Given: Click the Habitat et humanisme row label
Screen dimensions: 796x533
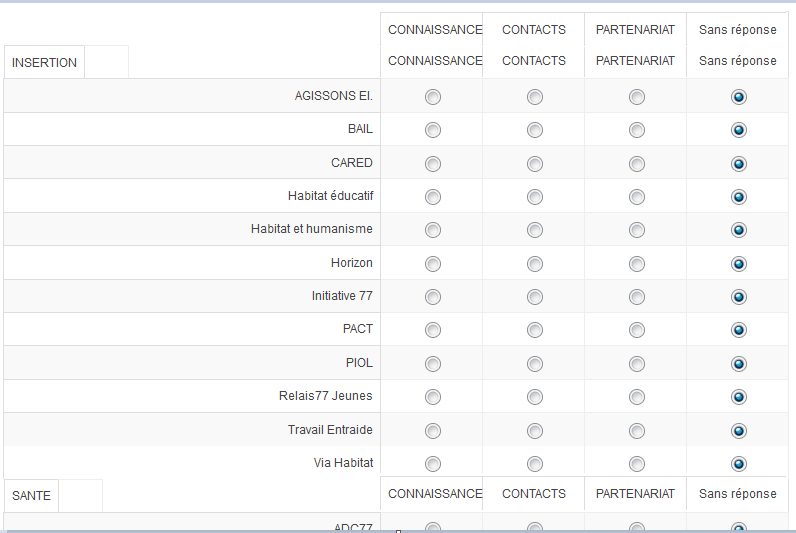Looking at the screenshot, I should coord(311,229).
